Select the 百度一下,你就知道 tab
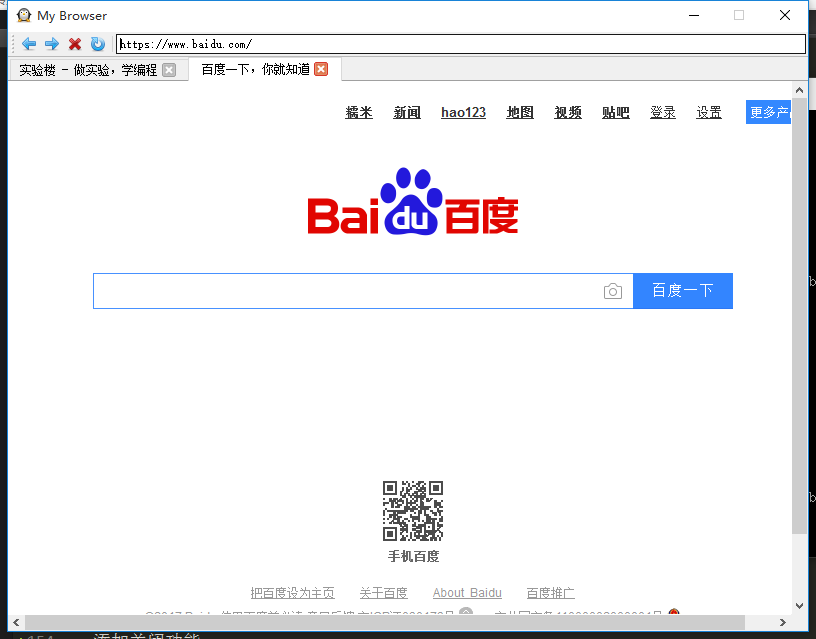Viewport: 816px width, 639px height. [256, 69]
